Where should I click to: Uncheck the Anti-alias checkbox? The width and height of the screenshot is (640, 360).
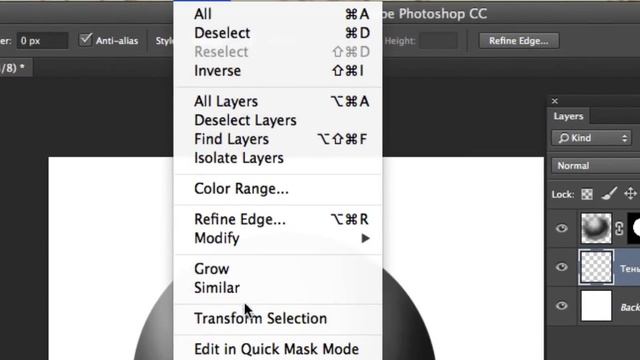(85, 40)
